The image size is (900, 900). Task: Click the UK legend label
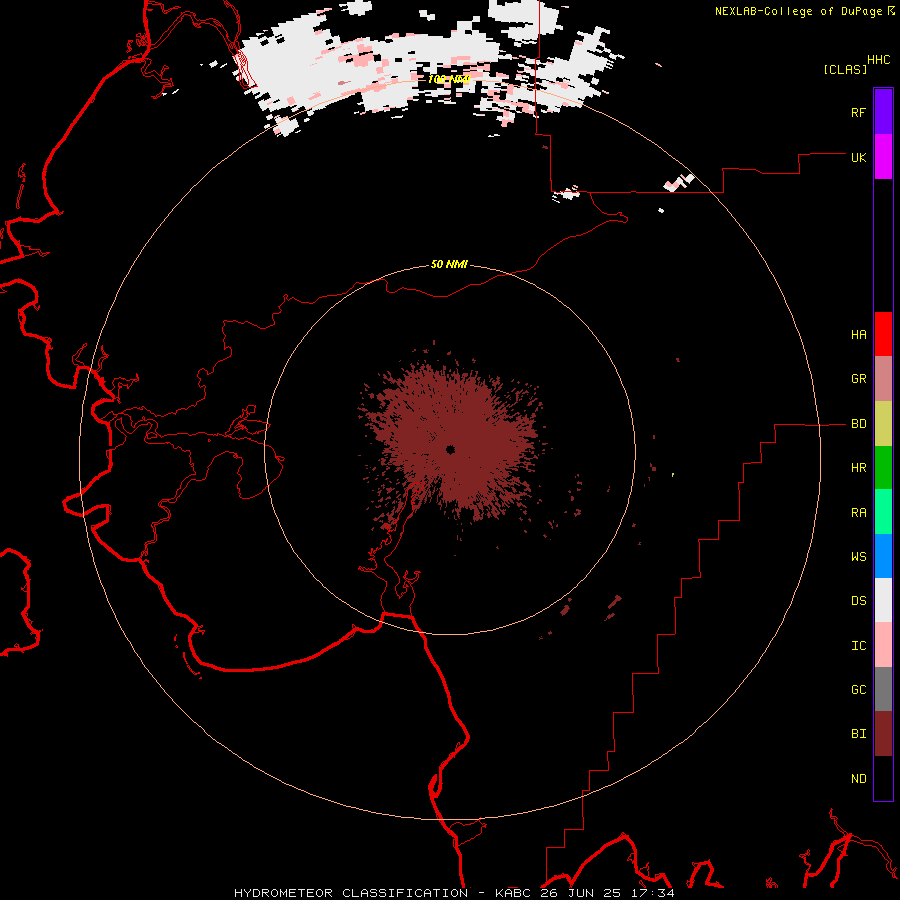(x=858, y=157)
